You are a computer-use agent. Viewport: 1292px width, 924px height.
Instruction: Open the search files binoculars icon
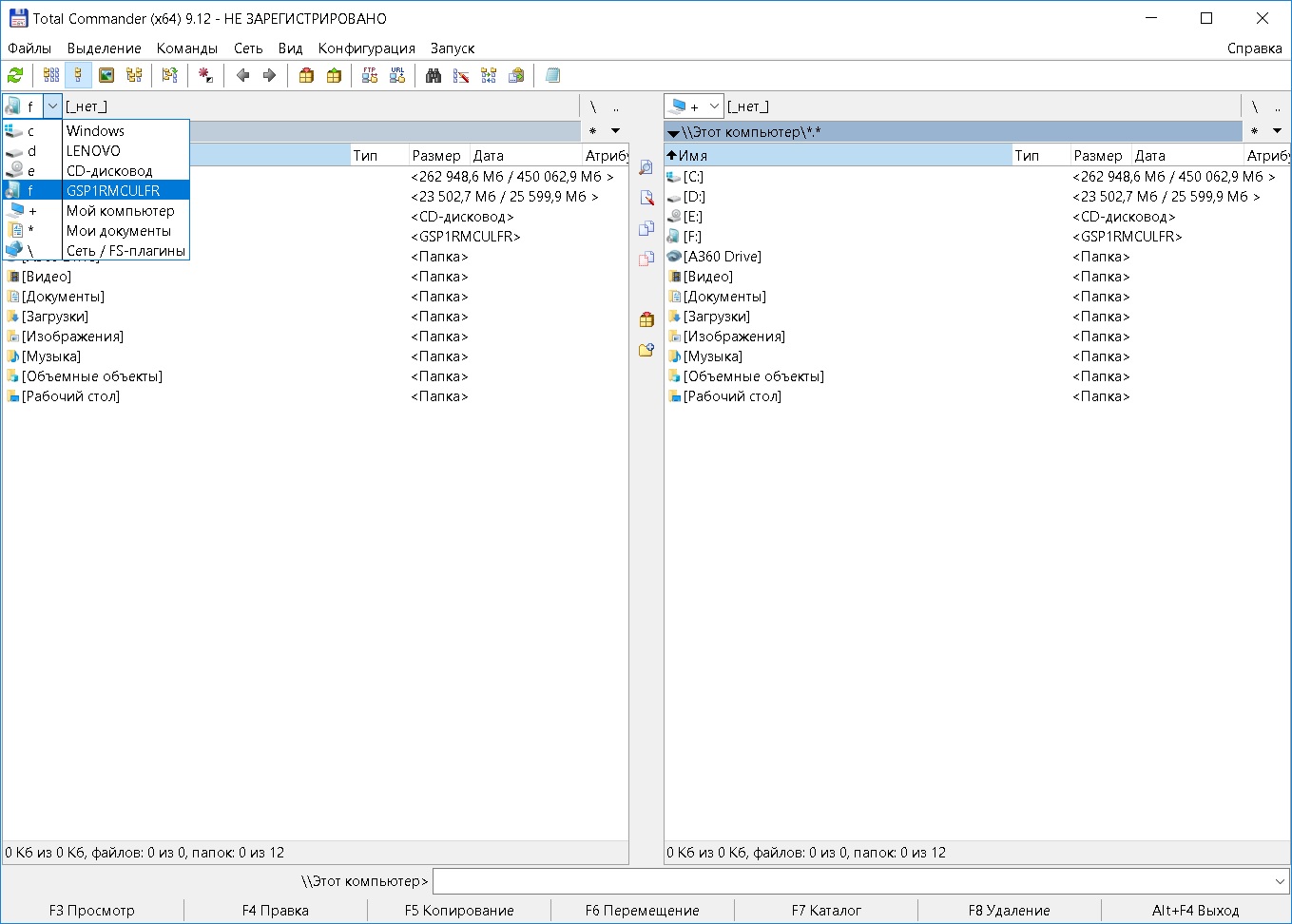[434, 75]
